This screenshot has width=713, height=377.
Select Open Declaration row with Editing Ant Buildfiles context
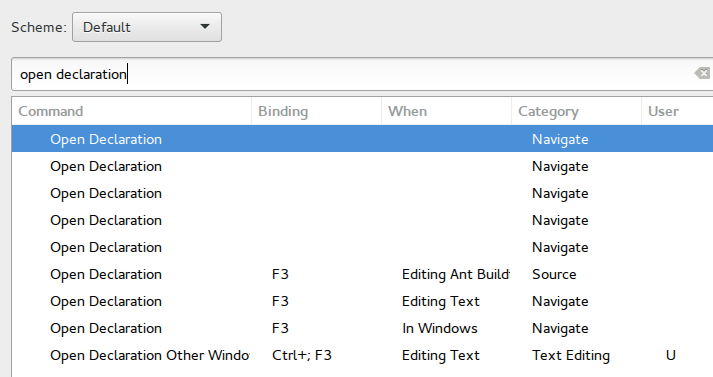pos(362,274)
